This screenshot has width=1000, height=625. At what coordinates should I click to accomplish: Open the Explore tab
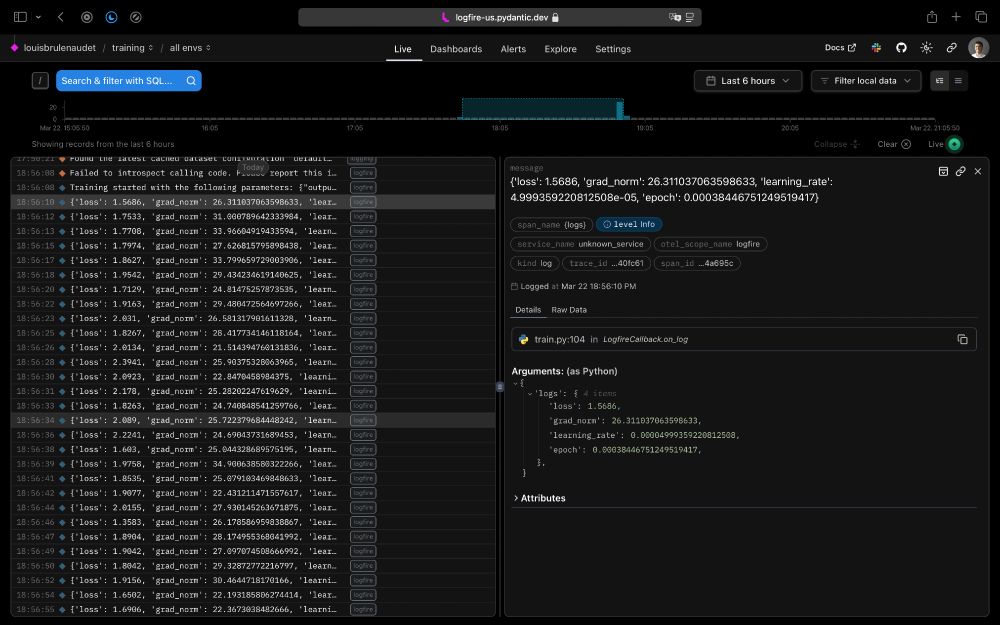pos(561,49)
